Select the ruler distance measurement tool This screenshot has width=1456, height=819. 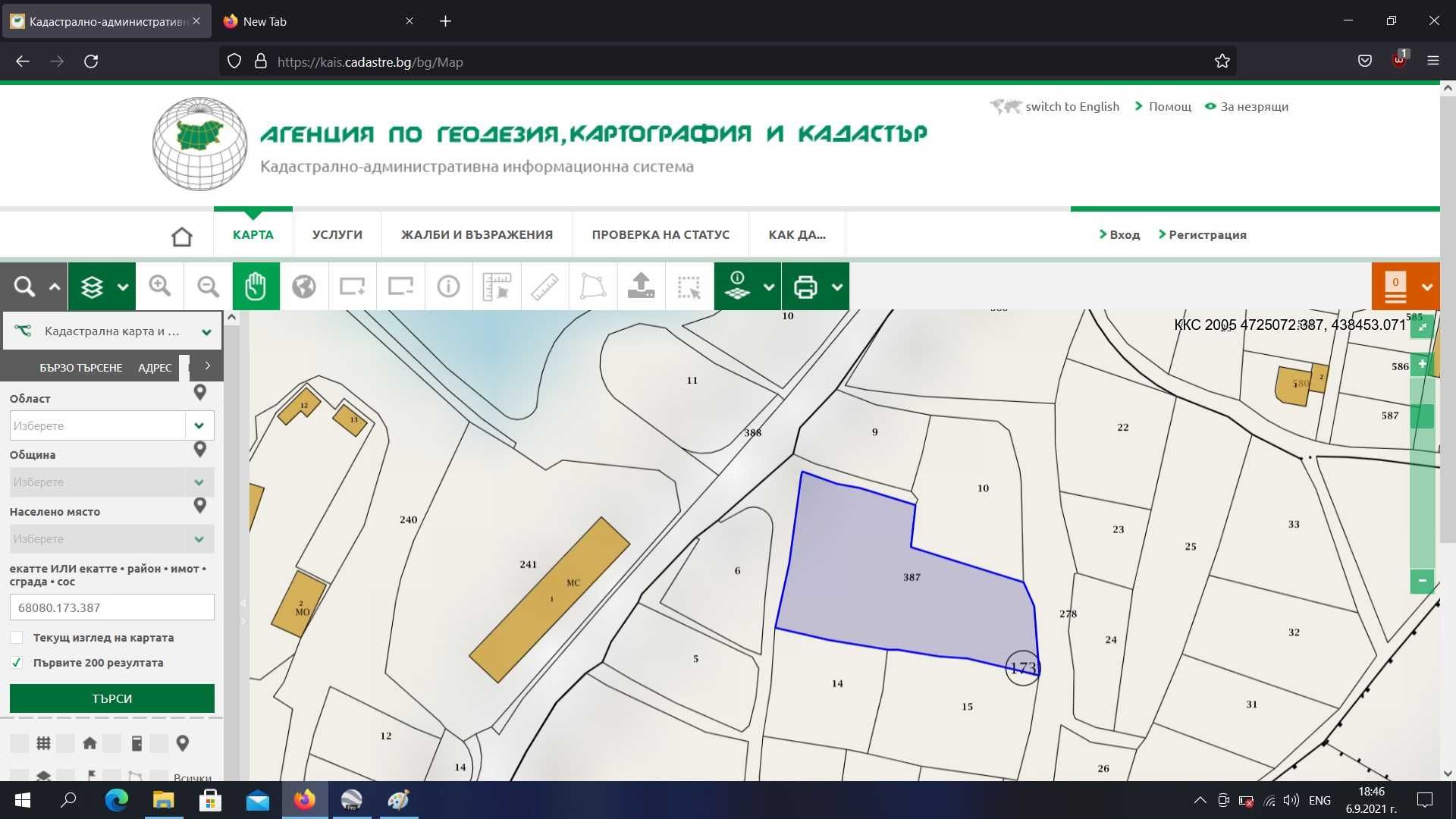[x=544, y=287]
